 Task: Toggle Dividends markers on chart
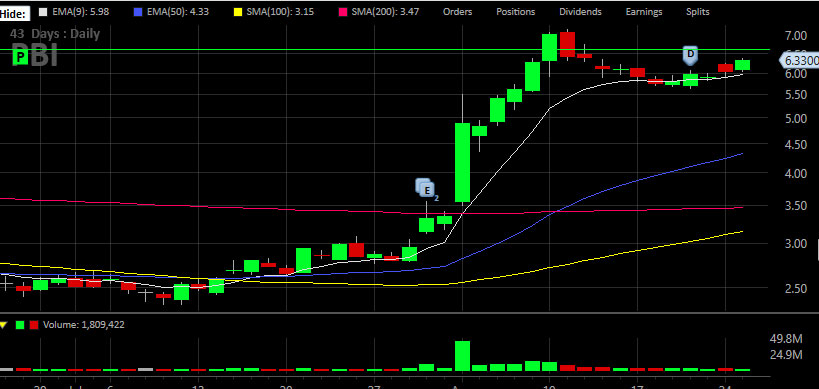(580, 11)
